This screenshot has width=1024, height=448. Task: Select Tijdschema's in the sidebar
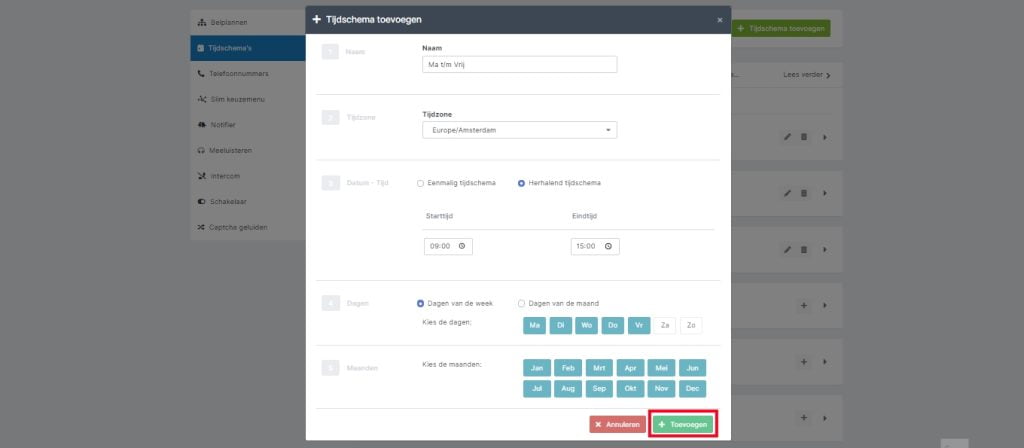tap(248, 48)
